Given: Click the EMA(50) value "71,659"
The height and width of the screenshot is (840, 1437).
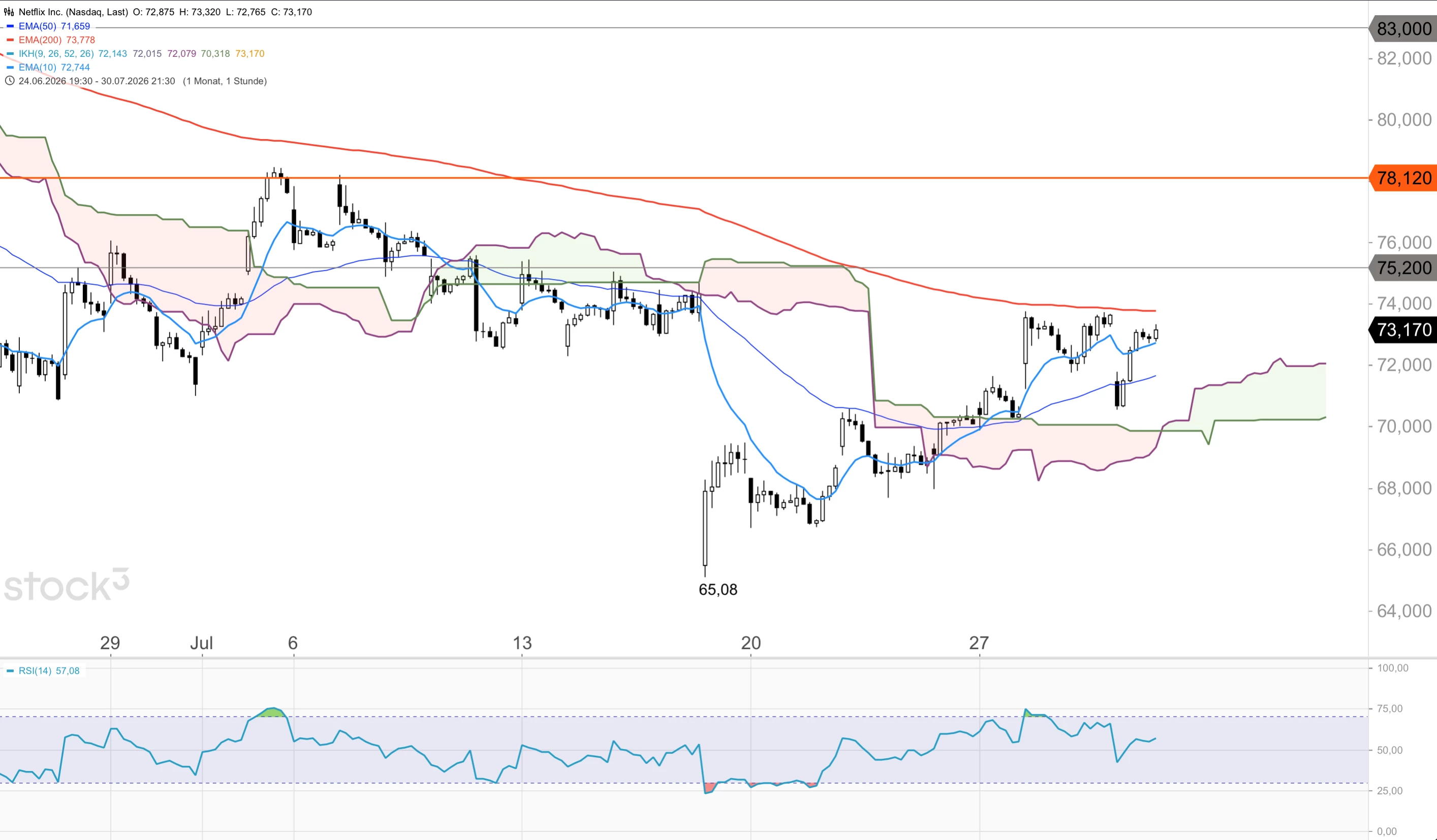Looking at the screenshot, I should (75, 26).
